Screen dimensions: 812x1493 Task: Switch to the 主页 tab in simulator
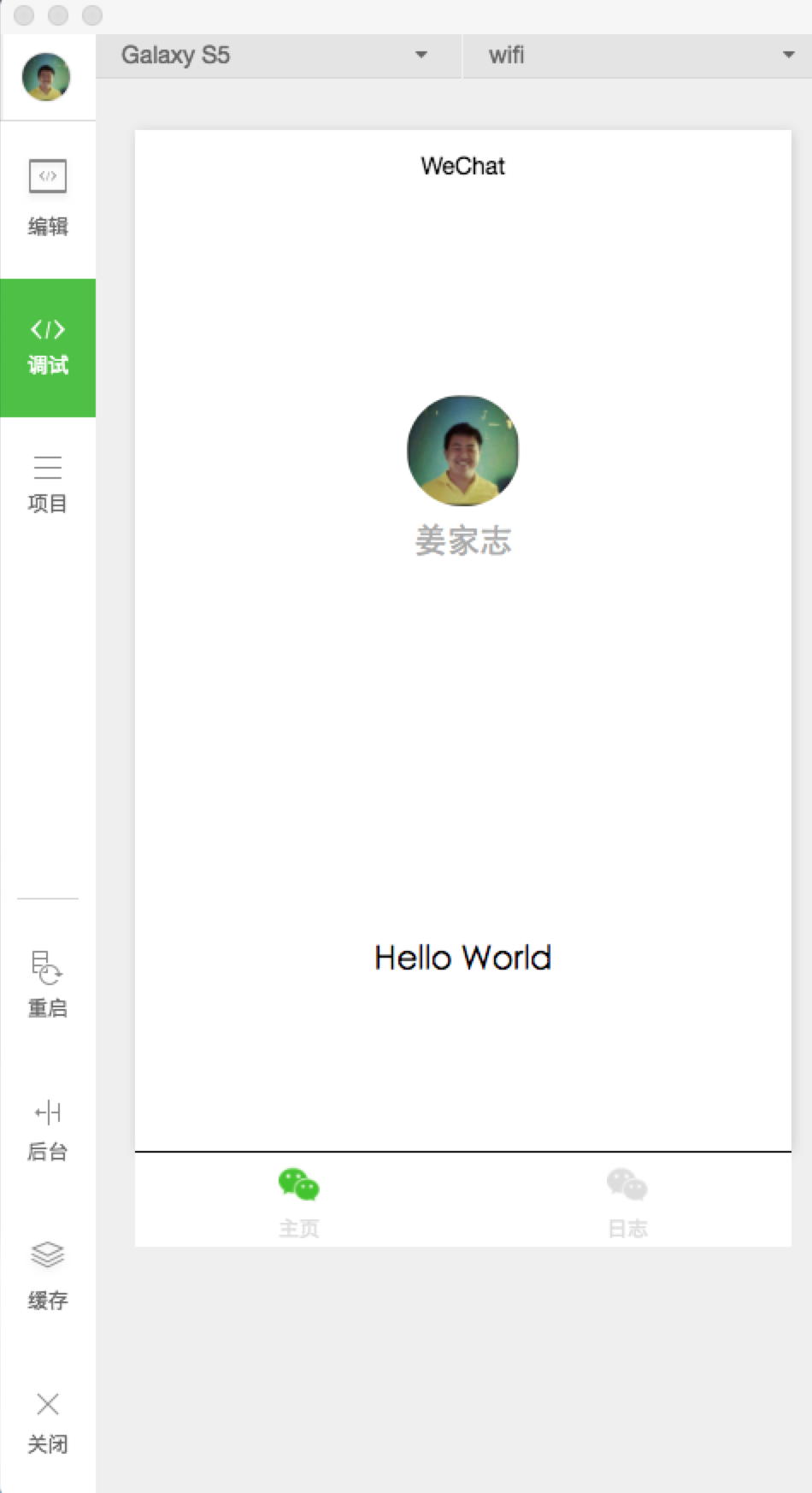[298, 1201]
